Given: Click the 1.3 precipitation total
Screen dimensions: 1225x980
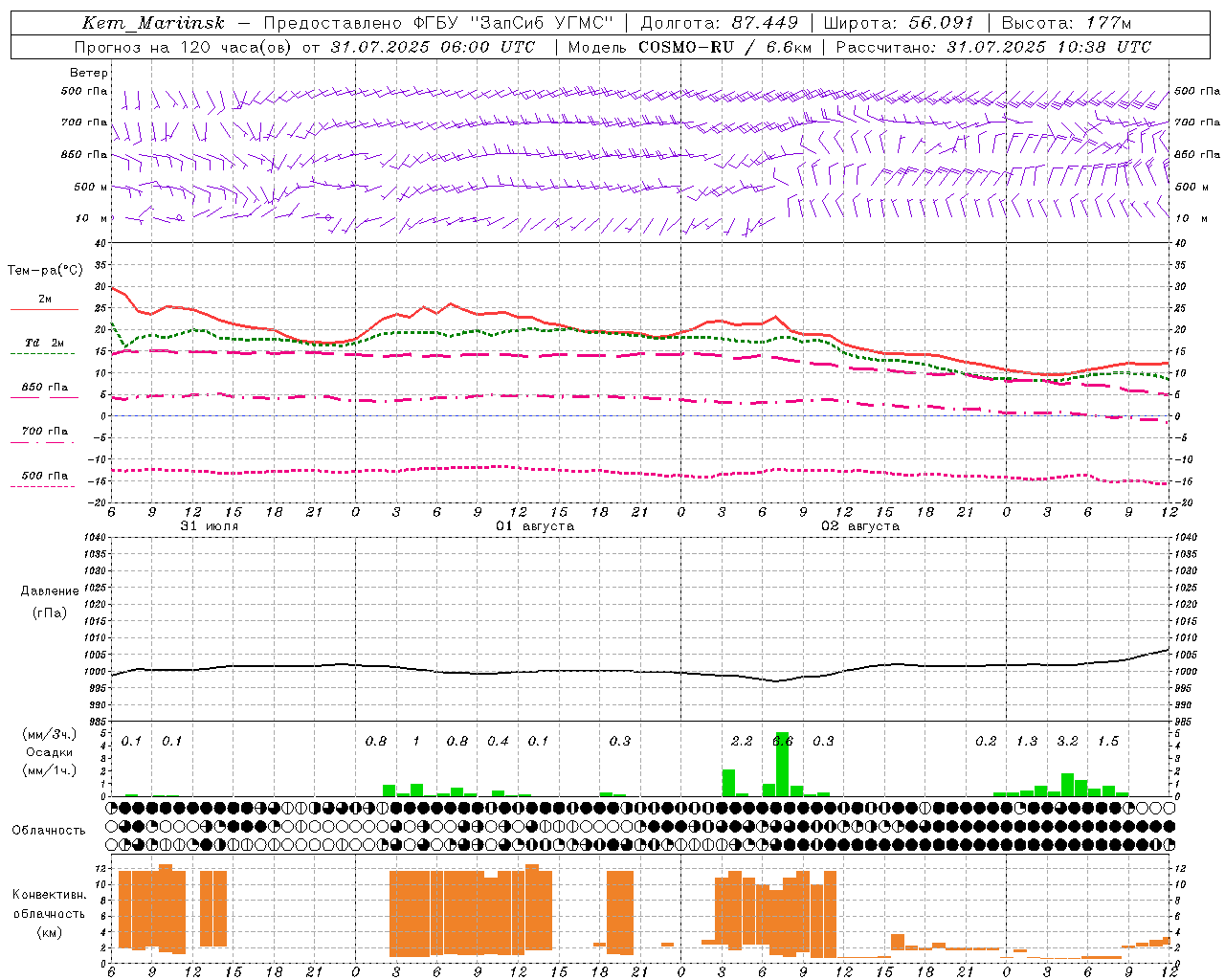Looking at the screenshot, I should point(1027,741).
